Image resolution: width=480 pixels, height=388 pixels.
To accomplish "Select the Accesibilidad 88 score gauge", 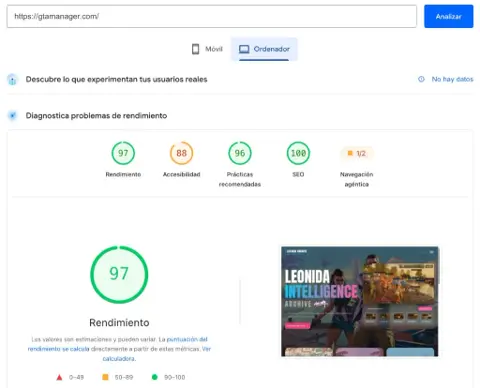I will point(181,153).
